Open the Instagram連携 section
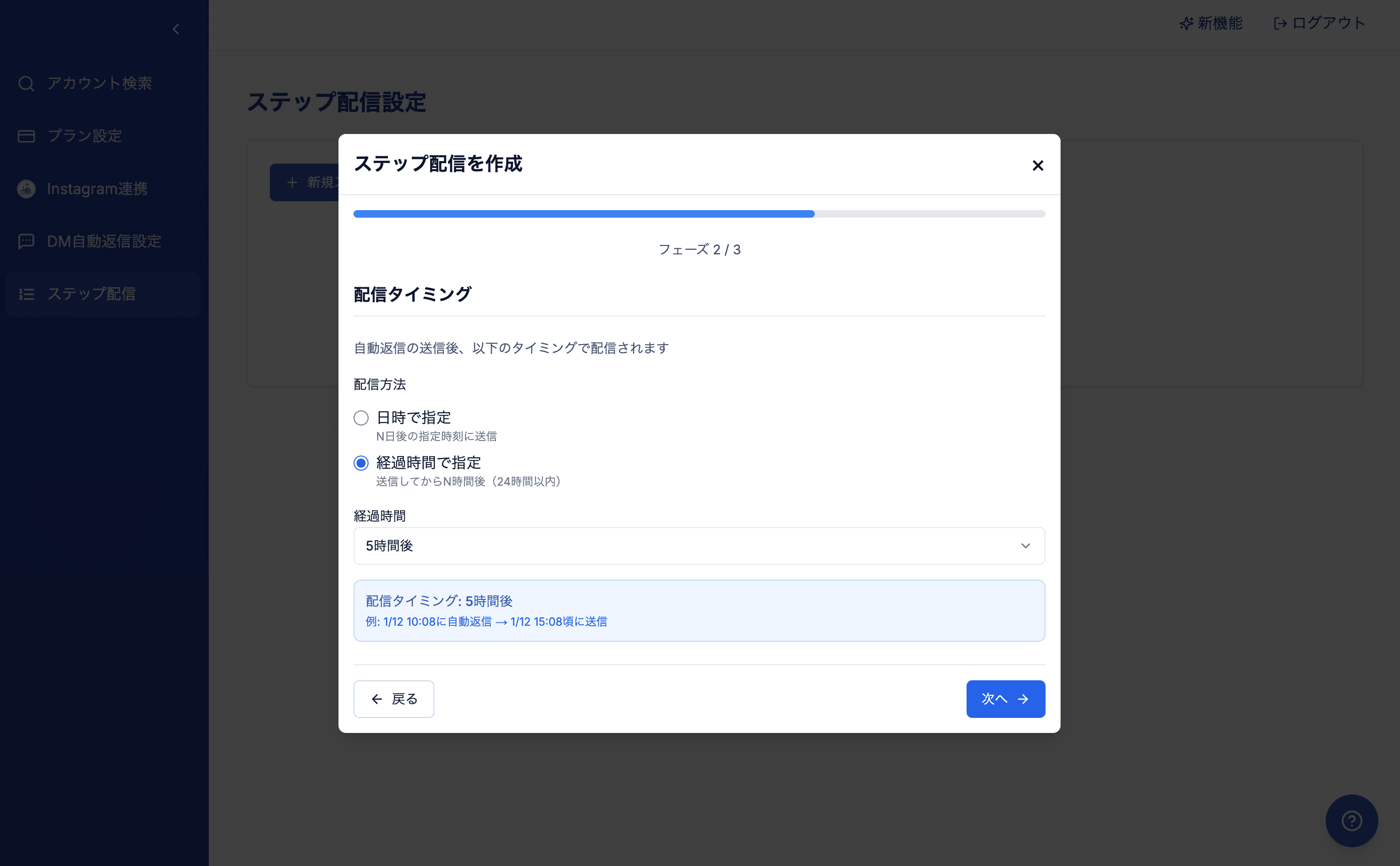 tap(97, 189)
